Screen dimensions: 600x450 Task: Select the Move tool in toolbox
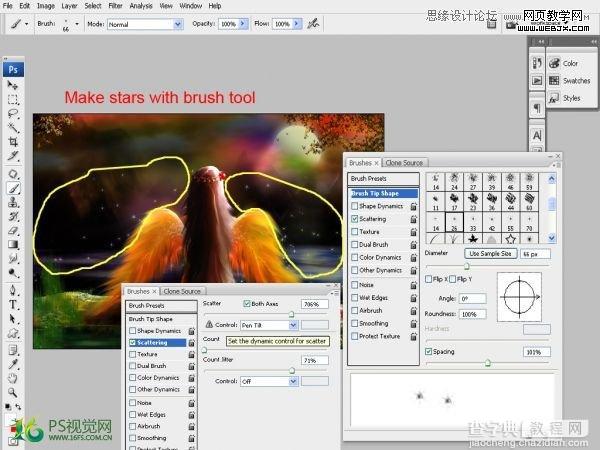pyautogui.click(x=13, y=85)
